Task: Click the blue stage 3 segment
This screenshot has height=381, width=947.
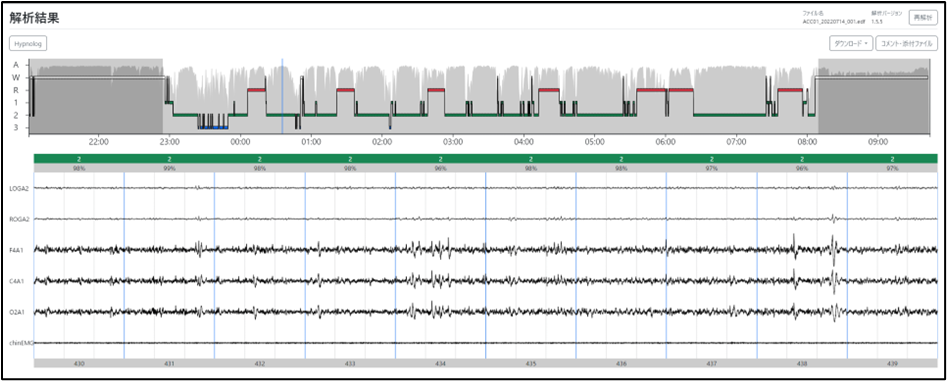Action: pos(213,127)
